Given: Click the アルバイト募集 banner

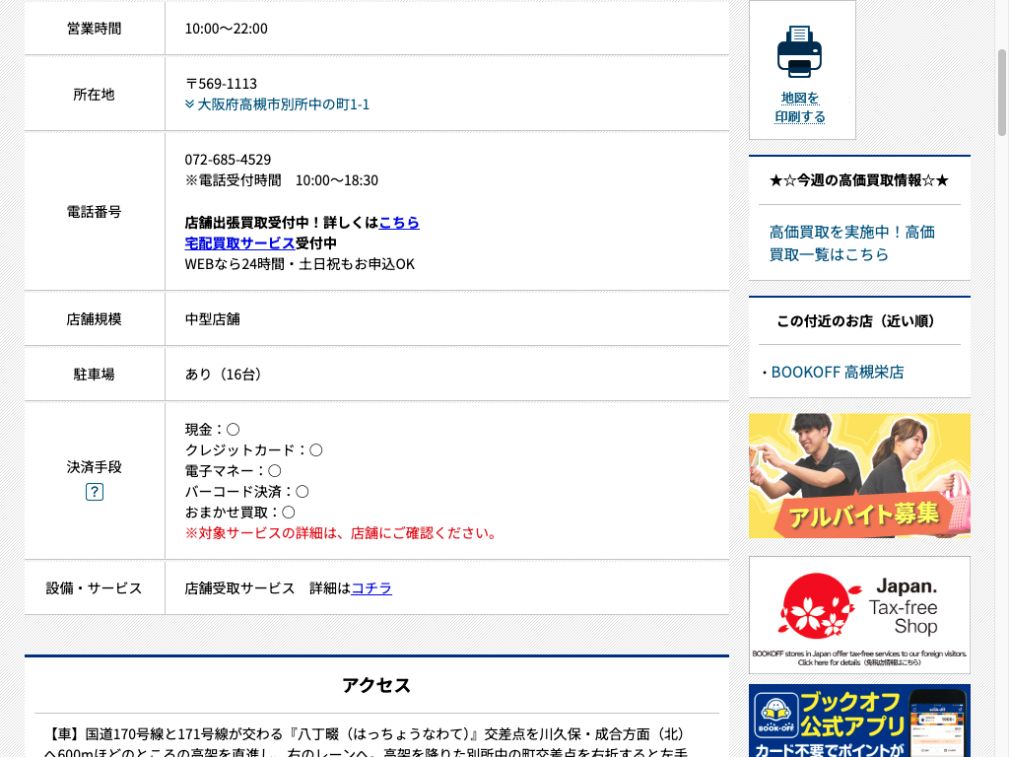Looking at the screenshot, I should coord(860,476).
